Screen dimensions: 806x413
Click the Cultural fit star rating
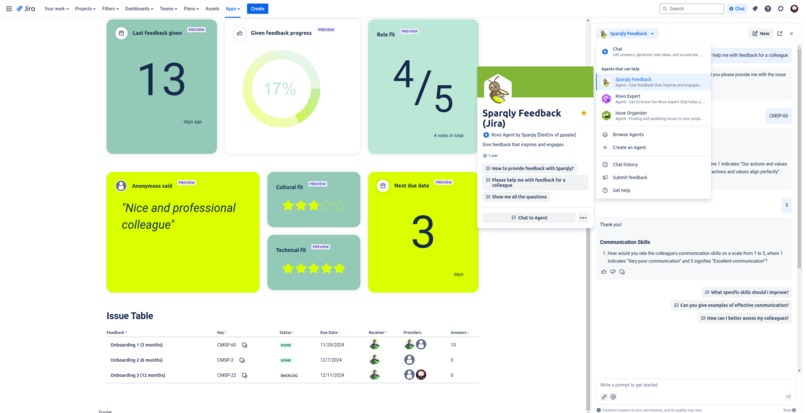coord(314,206)
